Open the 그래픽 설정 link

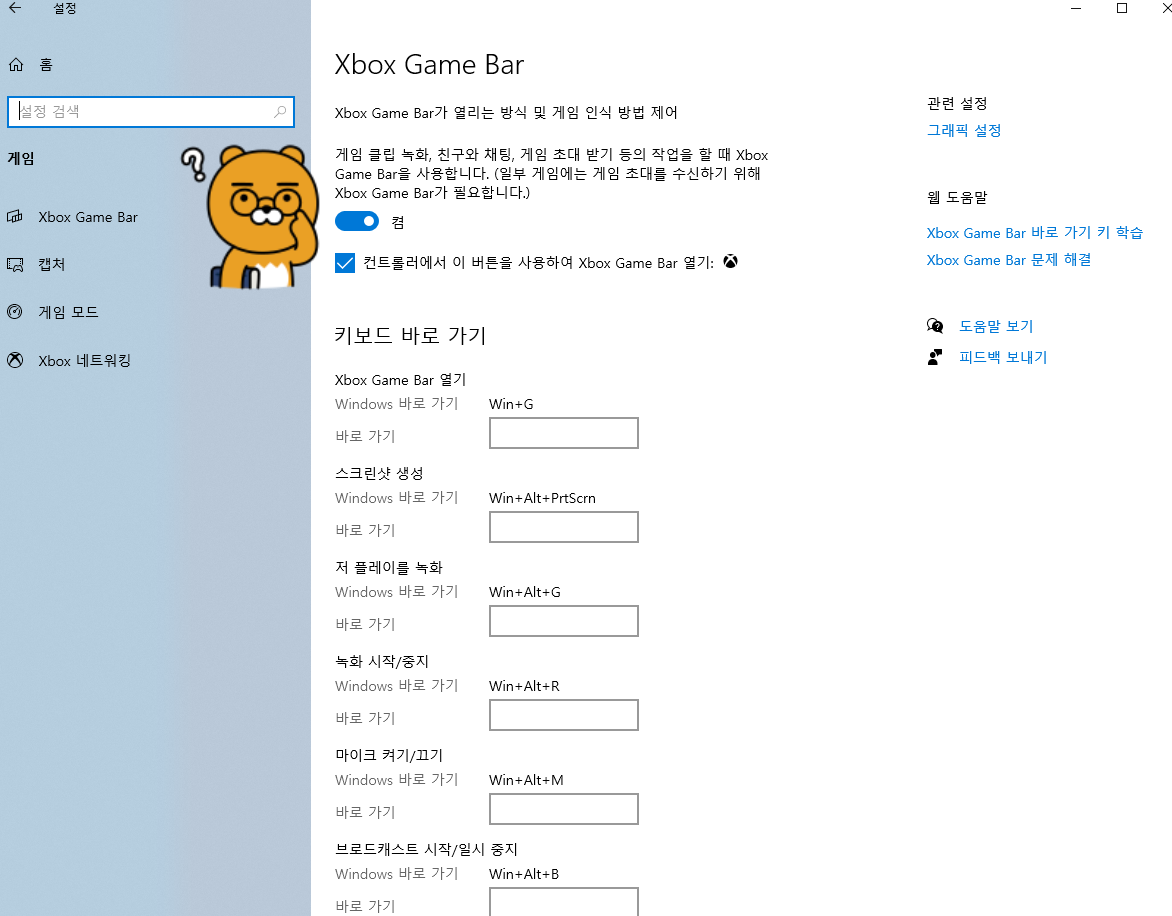[963, 130]
